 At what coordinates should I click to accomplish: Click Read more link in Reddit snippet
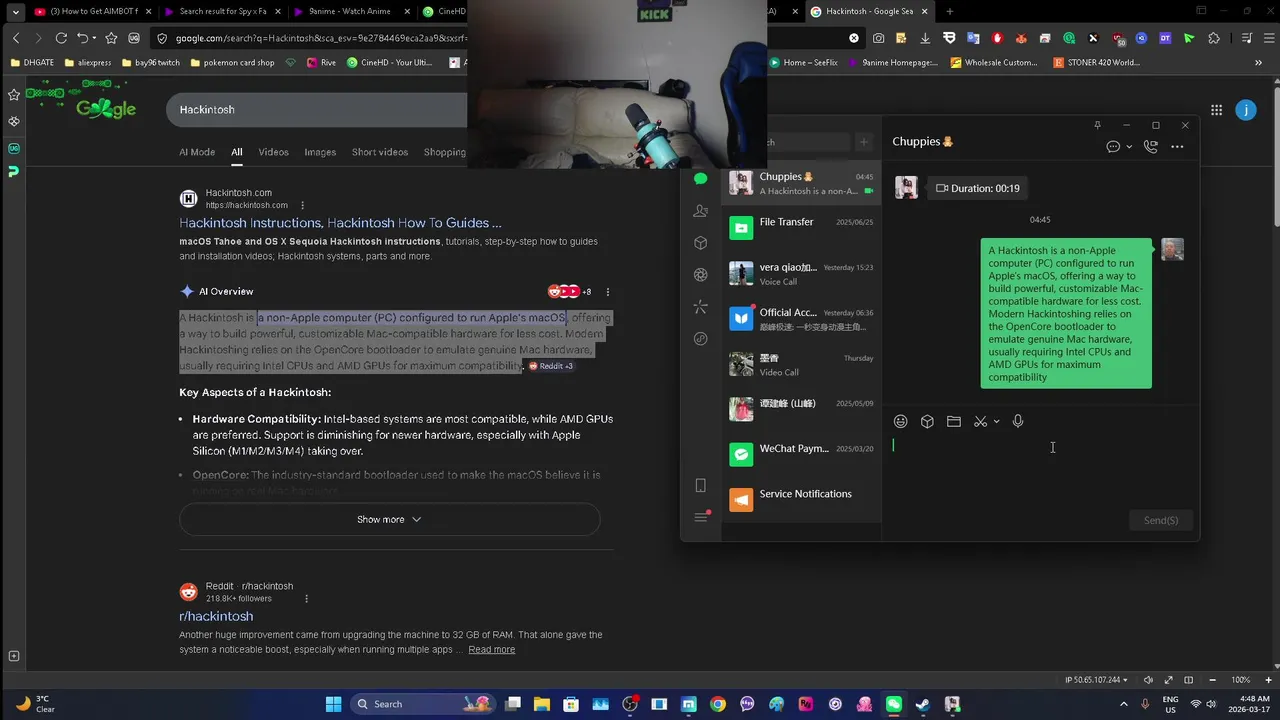(492, 650)
